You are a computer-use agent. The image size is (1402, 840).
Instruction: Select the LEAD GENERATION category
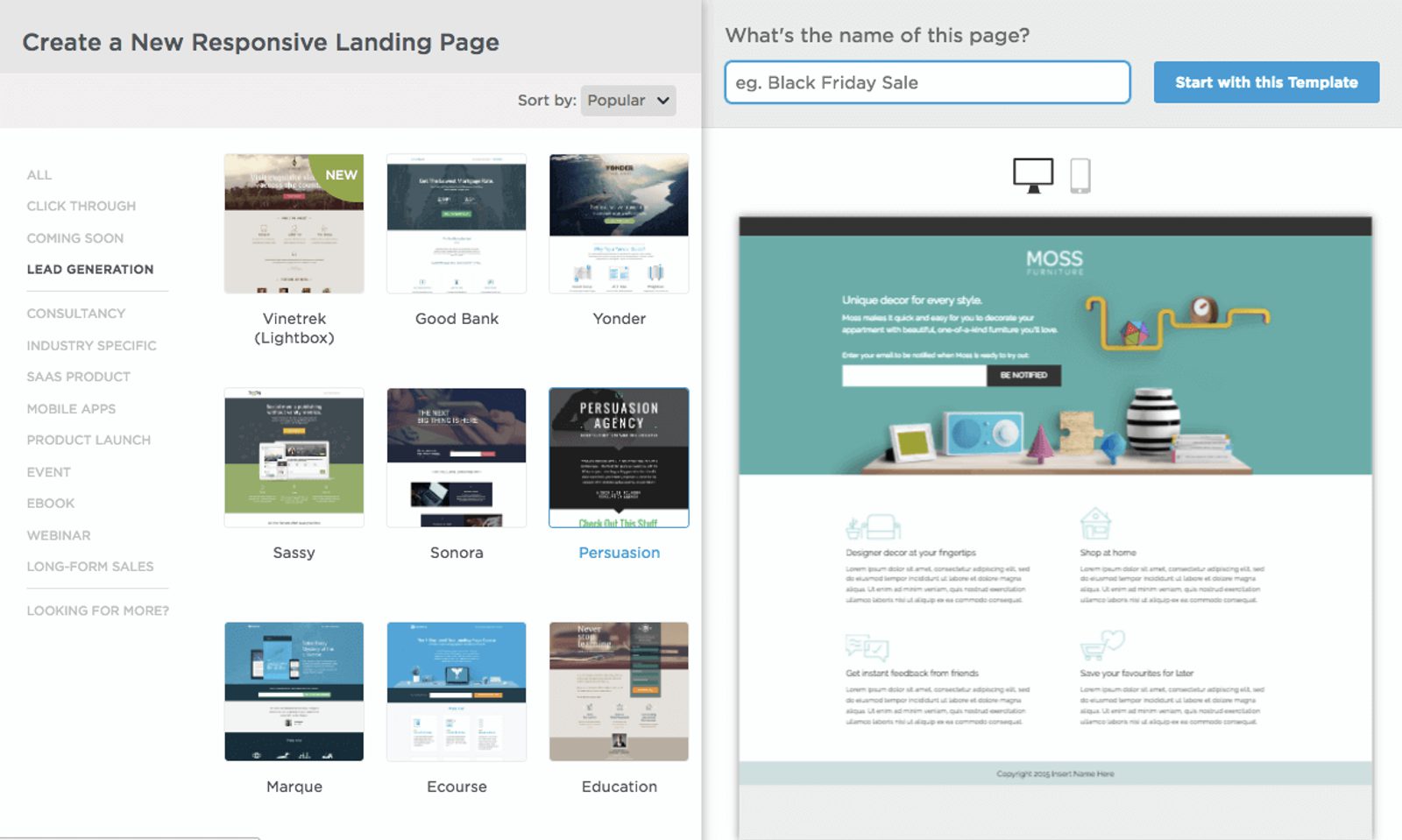[89, 269]
